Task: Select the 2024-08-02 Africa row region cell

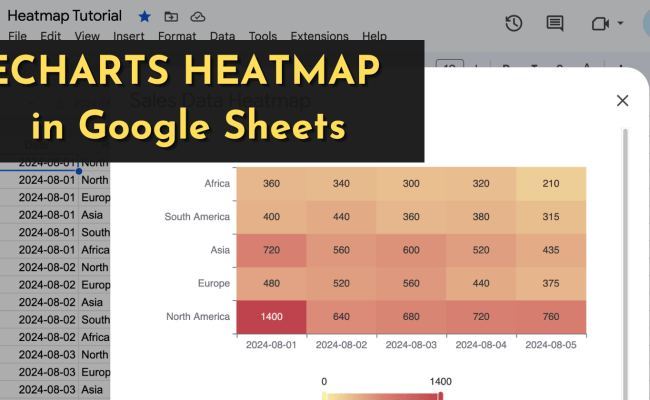Action: (95, 337)
